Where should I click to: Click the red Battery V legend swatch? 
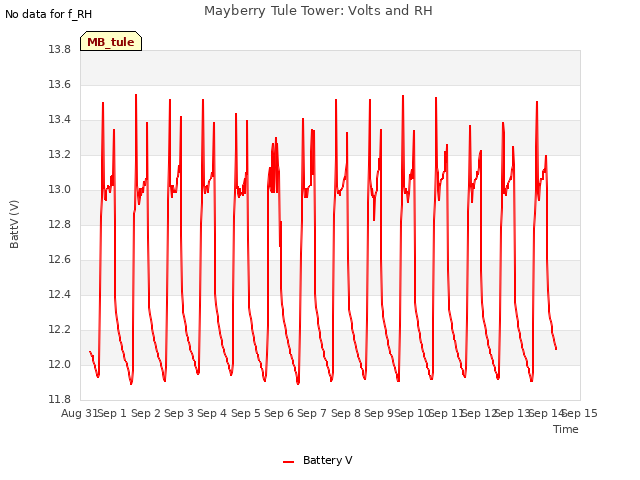[x=289, y=462]
